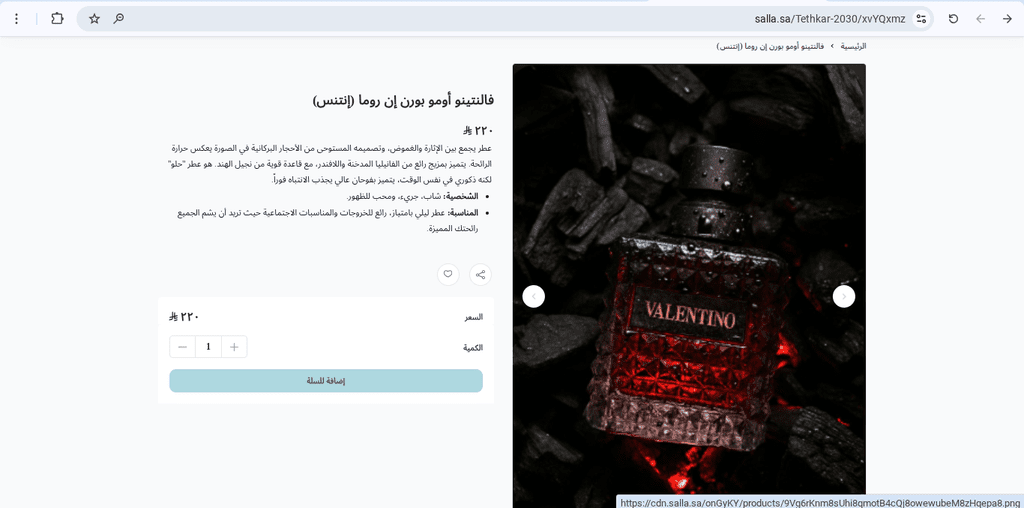The width and height of the screenshot is (1024, 508).
Task: Reload the page
Action: coord(953,19)
